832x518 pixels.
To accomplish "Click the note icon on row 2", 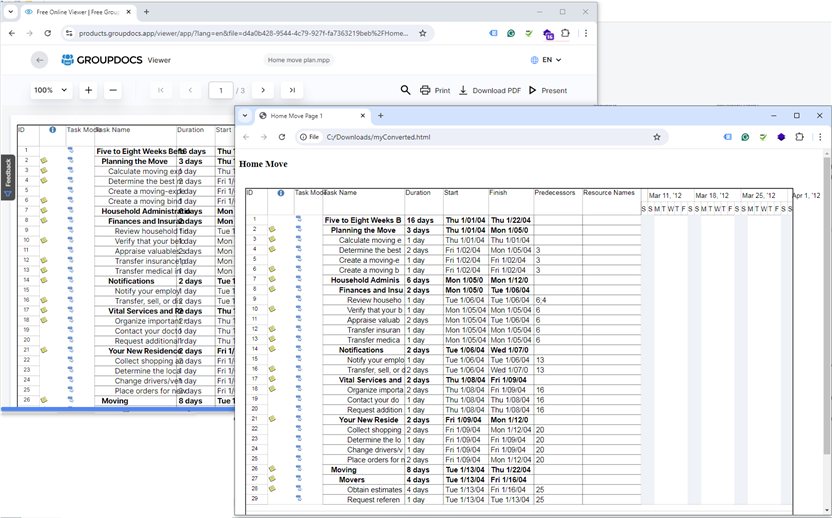I will 272,229.
